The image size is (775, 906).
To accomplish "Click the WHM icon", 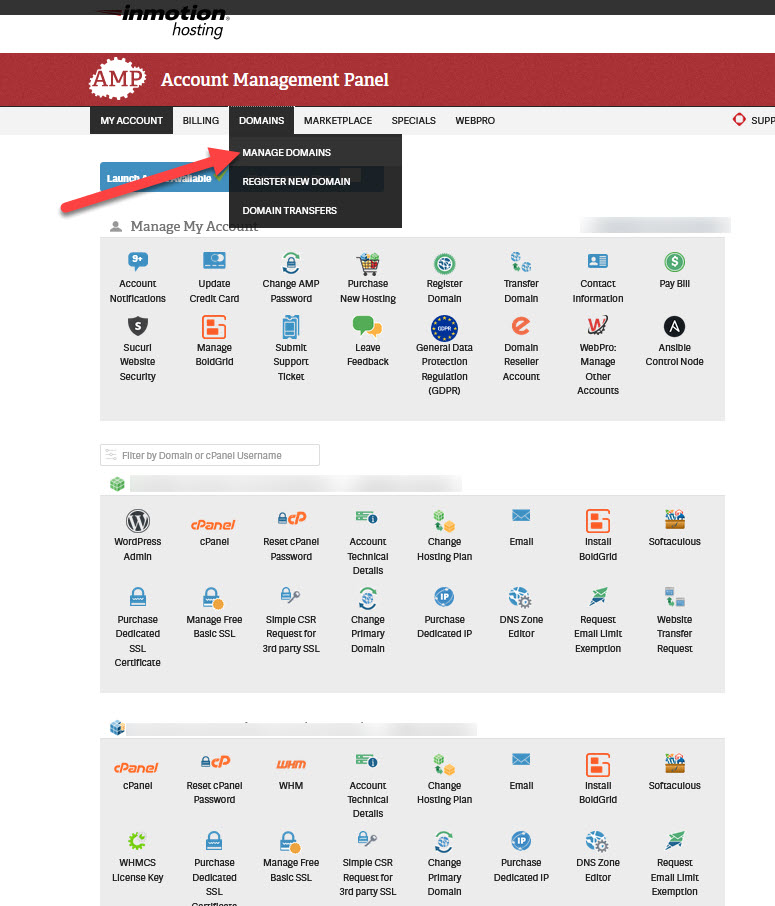I will (x=291, y=764).
